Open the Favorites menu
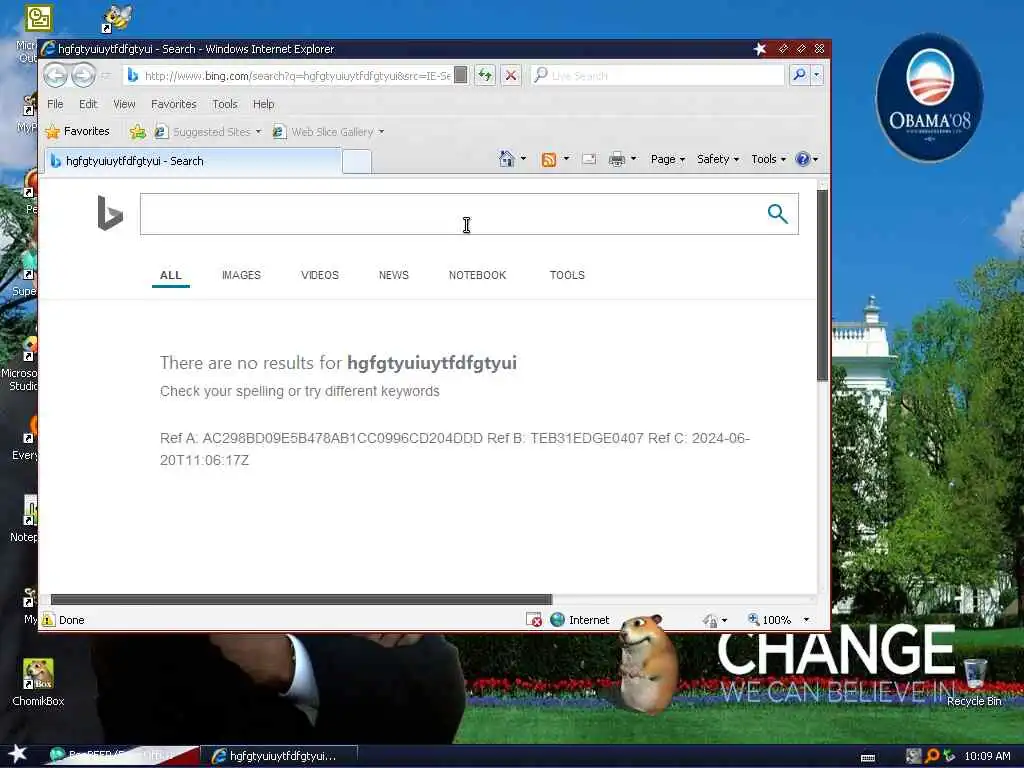The height and width of the screenshot is (768, 1024). [x=174, y=104]
